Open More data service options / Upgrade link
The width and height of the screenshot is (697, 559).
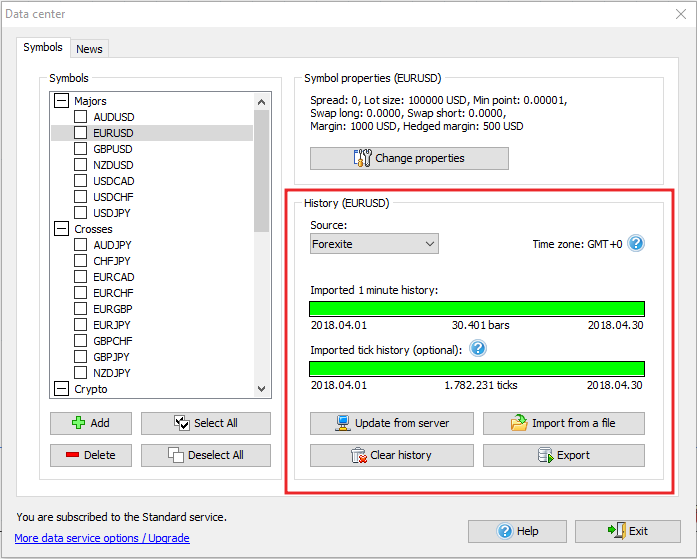pyautogui.click(x=101, y=538)
